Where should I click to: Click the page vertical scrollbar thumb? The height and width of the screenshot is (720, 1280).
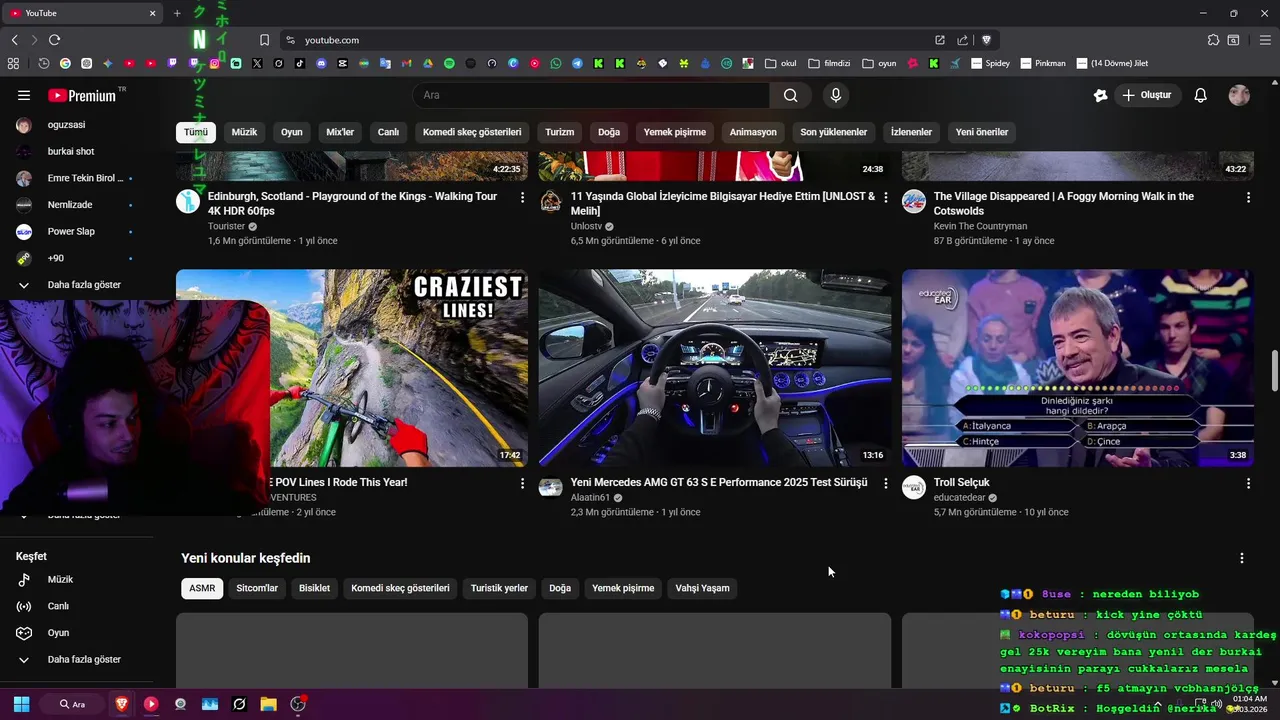1275,372
